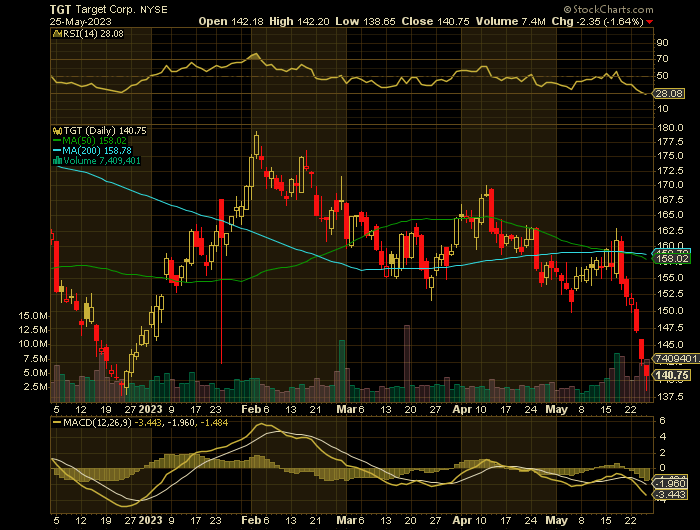Click the 180.0 price axis label
Viewport: 700px width, 530px height.
(x=671, y=128)
